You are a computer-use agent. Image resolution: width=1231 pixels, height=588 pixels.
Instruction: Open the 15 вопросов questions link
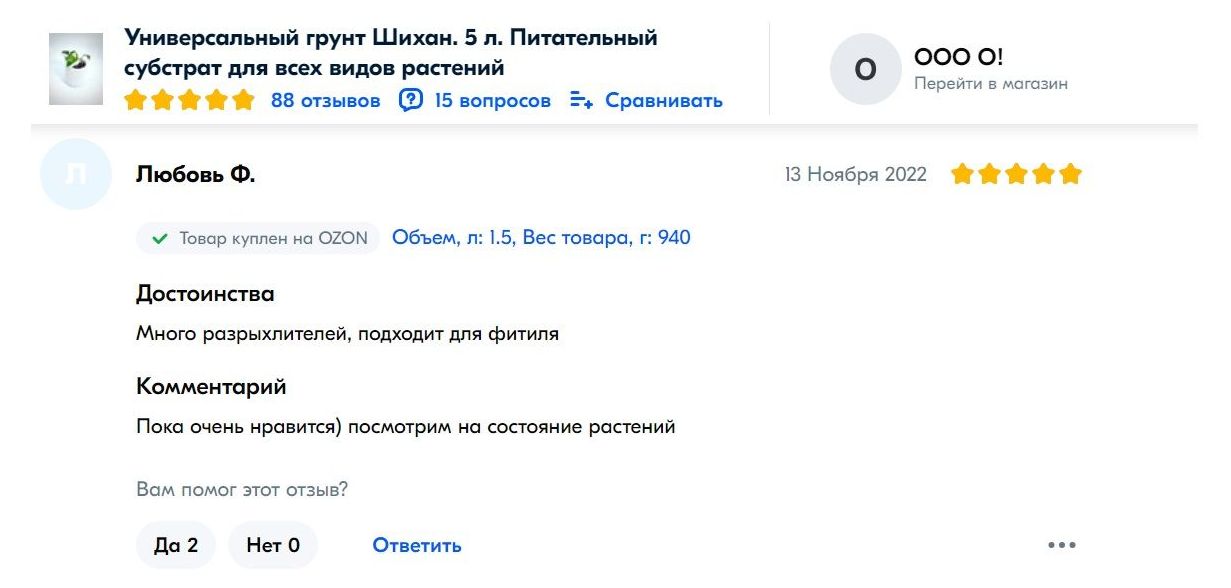coord(492,101)
